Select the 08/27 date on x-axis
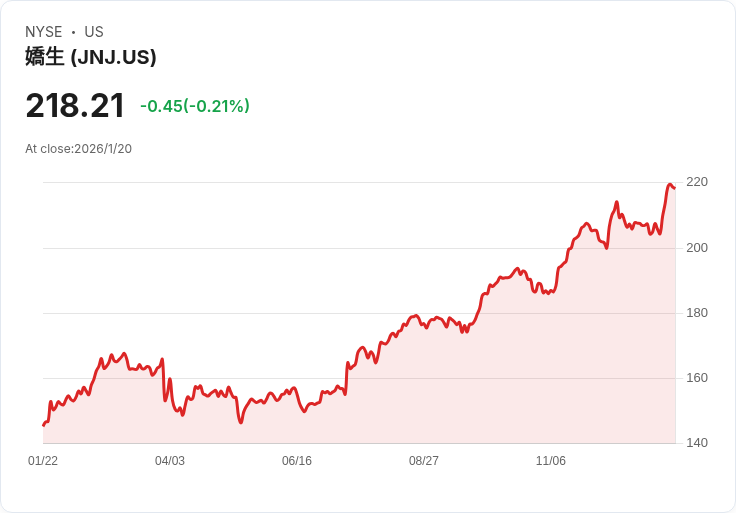736x513 pixels. tap(424, 461)
